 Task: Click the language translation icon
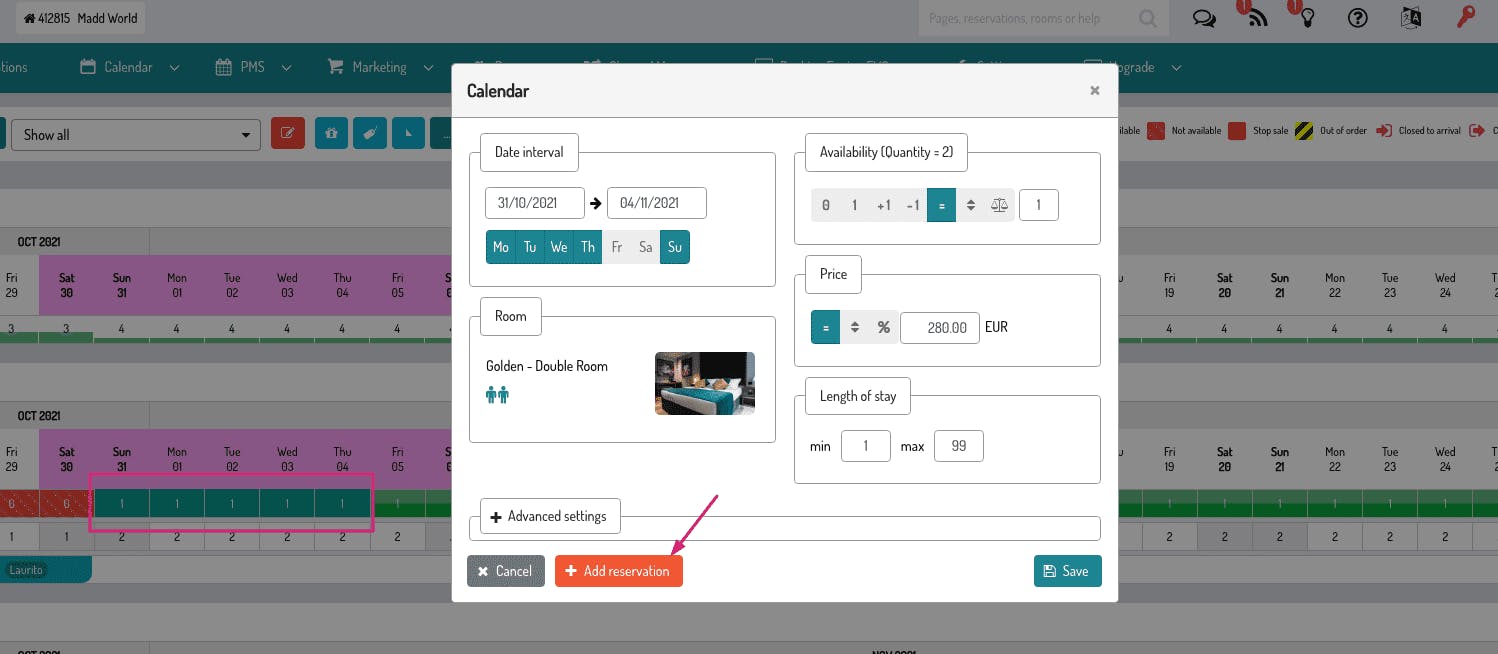[x=1411, y=18]
